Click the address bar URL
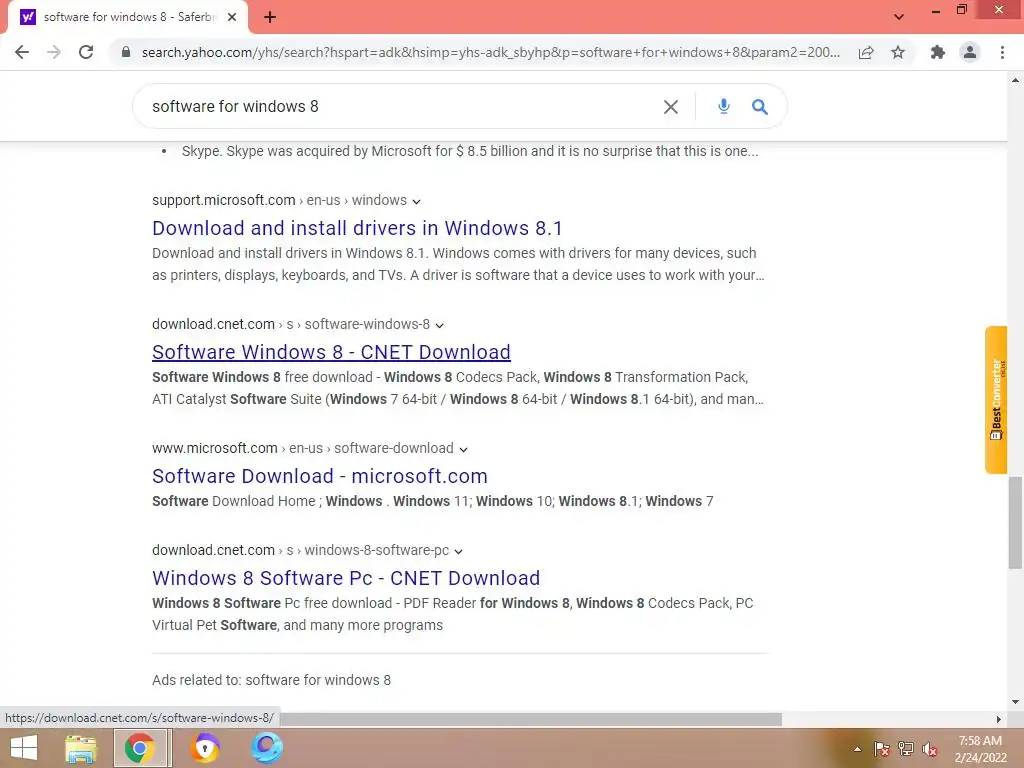This screenshot has height=768, width=1024. click(490, 52)
